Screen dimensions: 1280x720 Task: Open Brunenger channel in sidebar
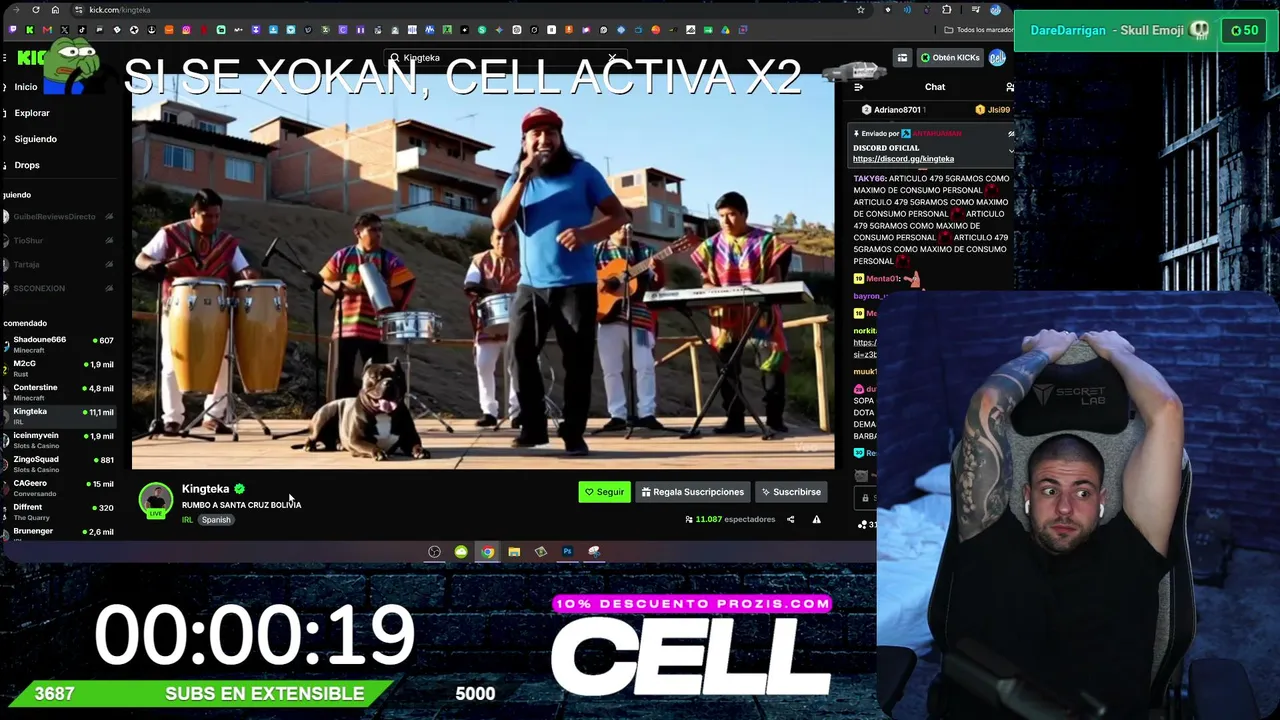pyautogui.click(x=60, y=532)
